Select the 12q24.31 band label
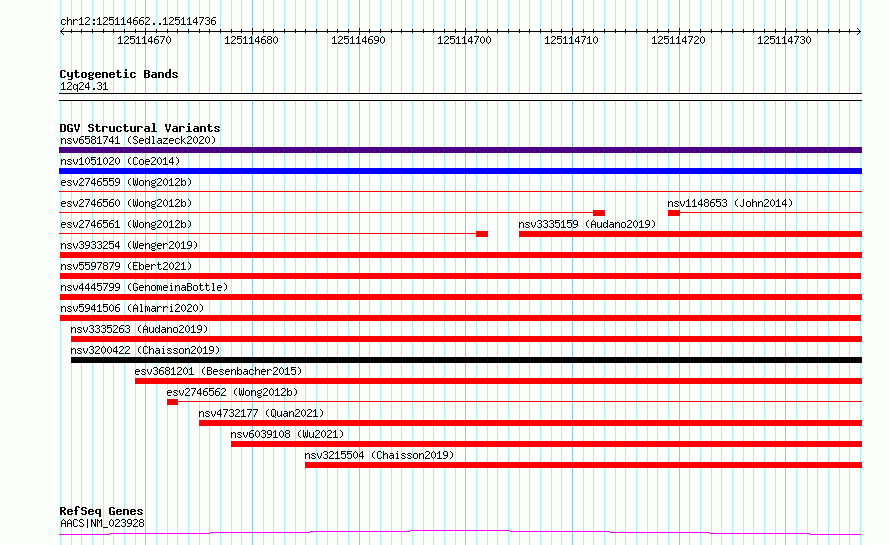 pyautogui.click(x=84, y=86)
